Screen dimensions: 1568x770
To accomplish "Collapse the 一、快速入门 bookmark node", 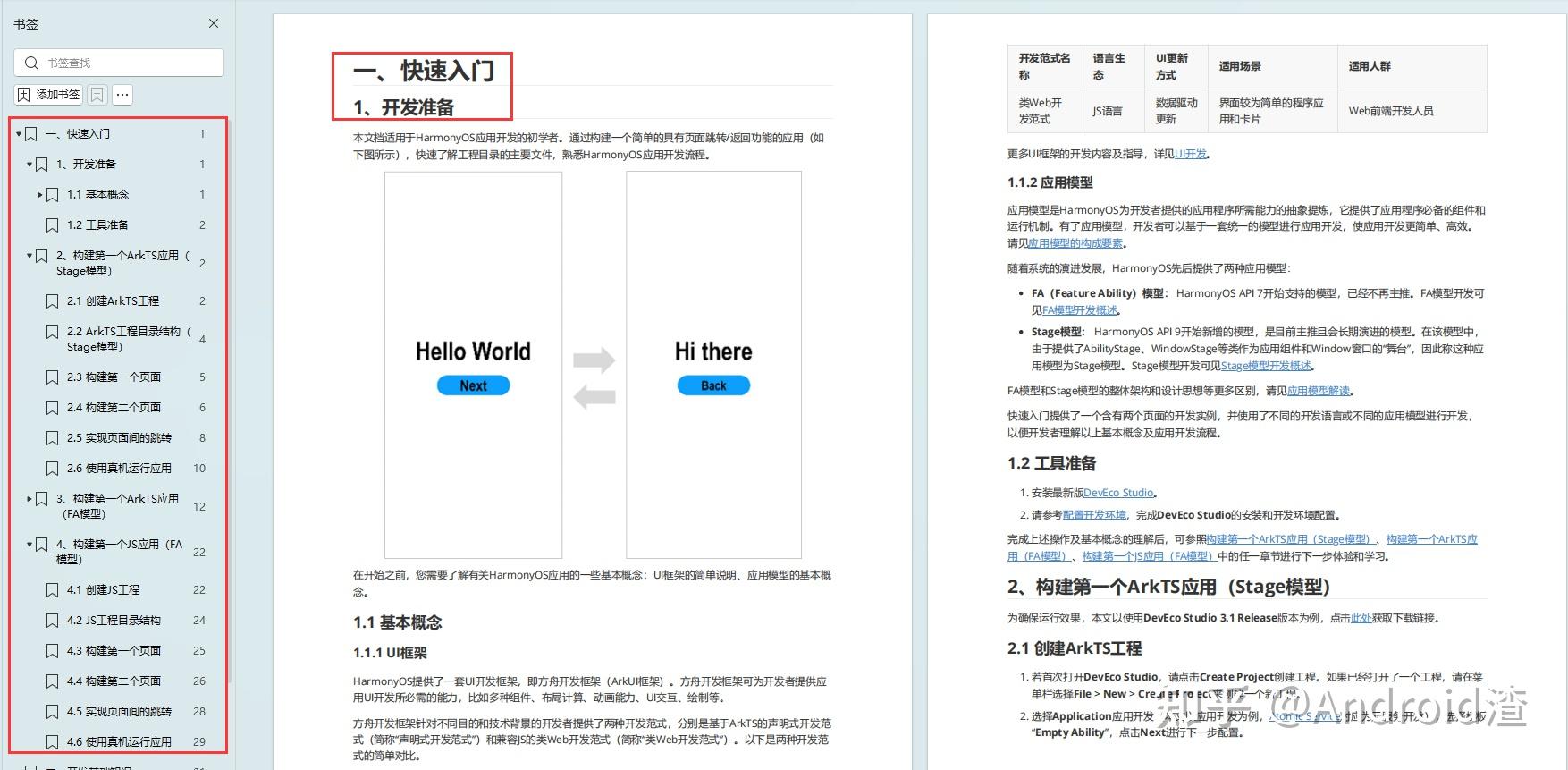I will pos(19,134).
